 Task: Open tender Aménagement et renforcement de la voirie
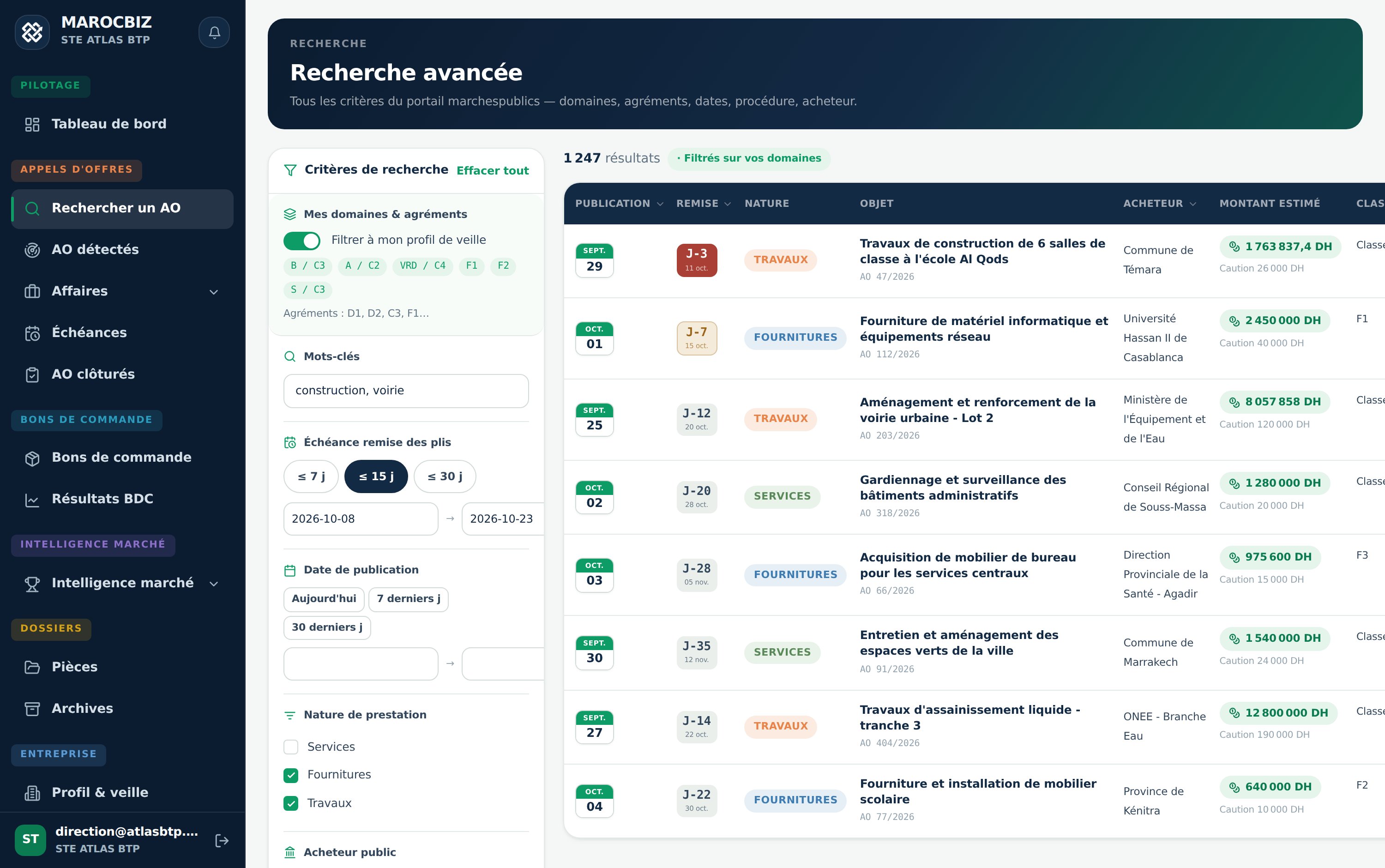pos(977,410)
